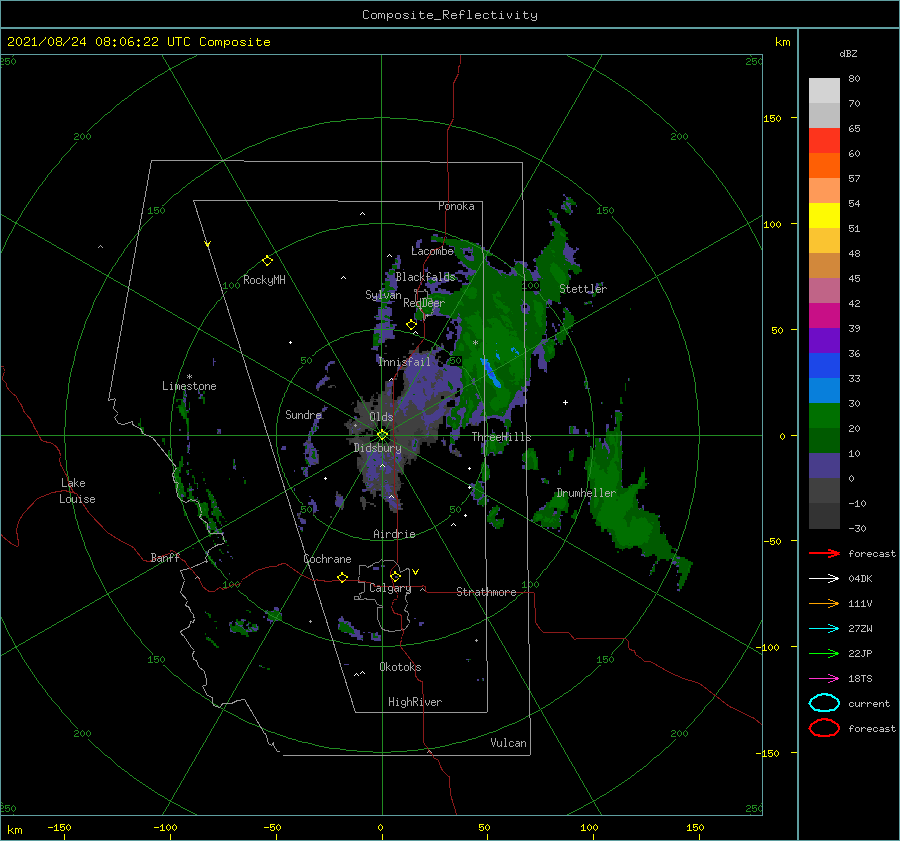Screen dimensions: 900x841
Task: Click the Innisfail city label
Action: coord(404,362)
